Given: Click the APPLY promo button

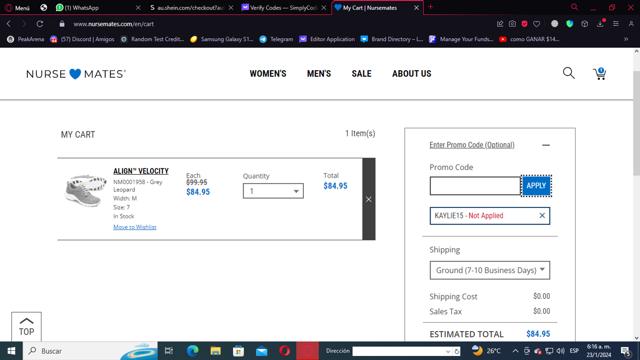Looking at the screenshot, I should pyautogui.click(x=536, y=186).
